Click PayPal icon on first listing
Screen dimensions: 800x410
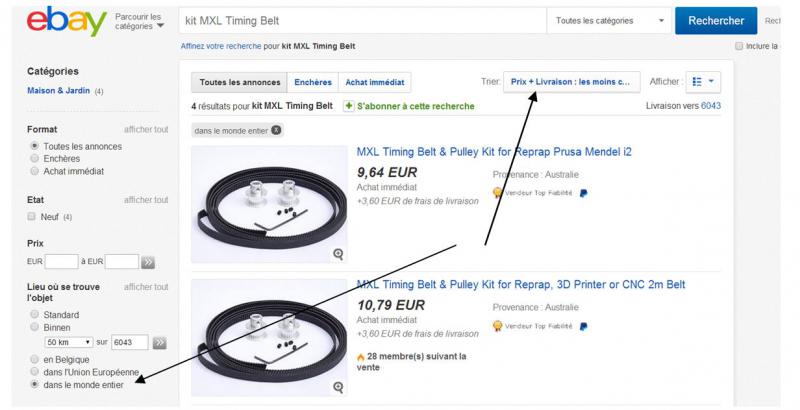pos(584,192)
